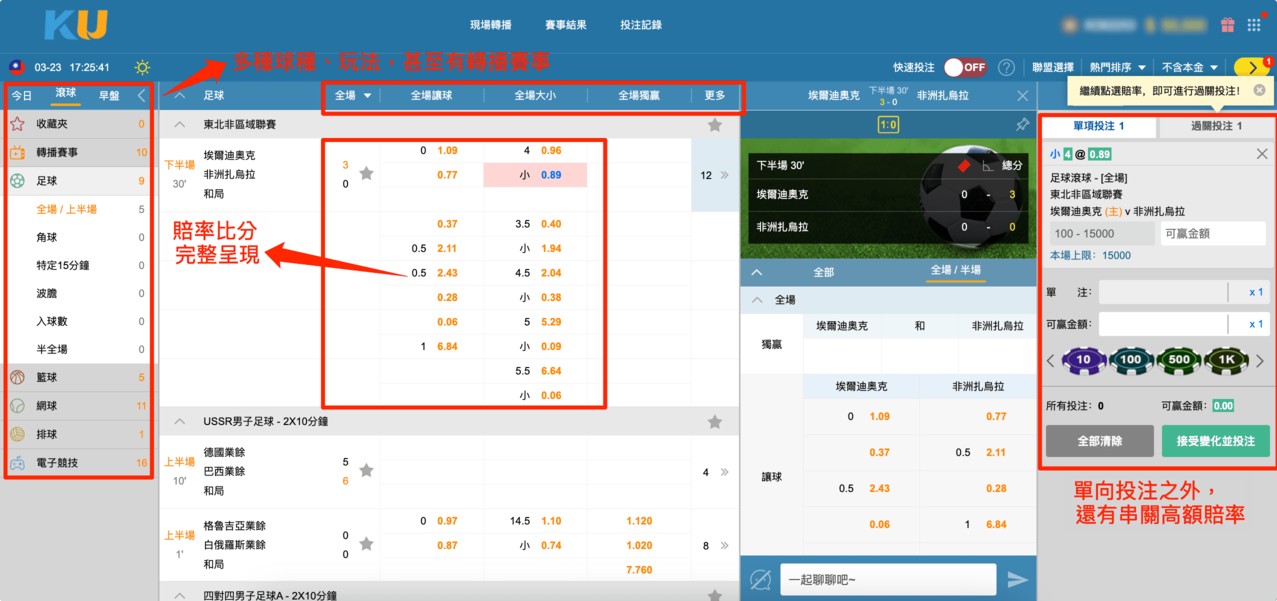Switch to 過關投注 tab
Screen dimensions: 1277x601
coord(1216,126)
